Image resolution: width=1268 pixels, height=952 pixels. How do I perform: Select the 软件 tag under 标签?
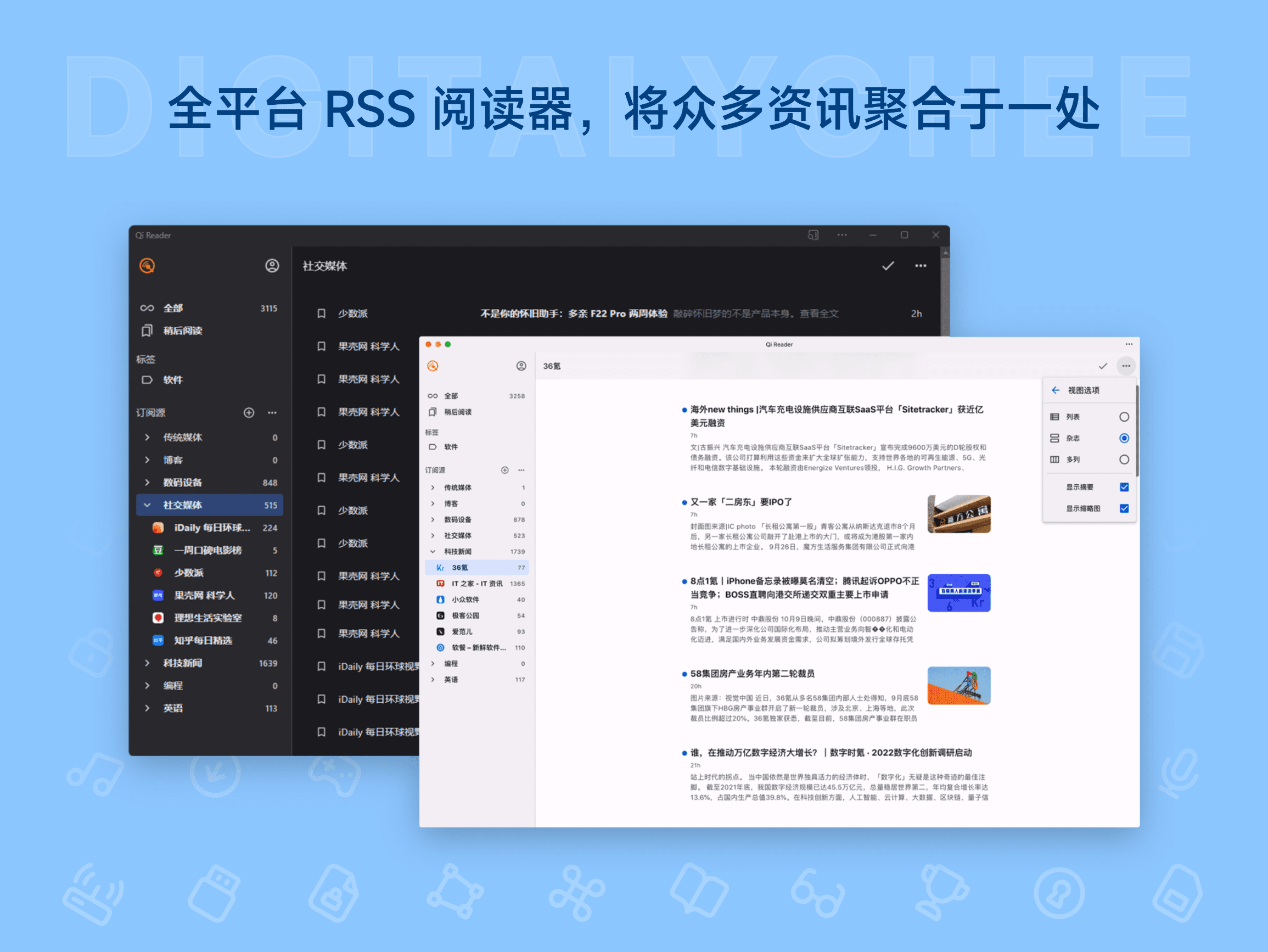(451, 447)
